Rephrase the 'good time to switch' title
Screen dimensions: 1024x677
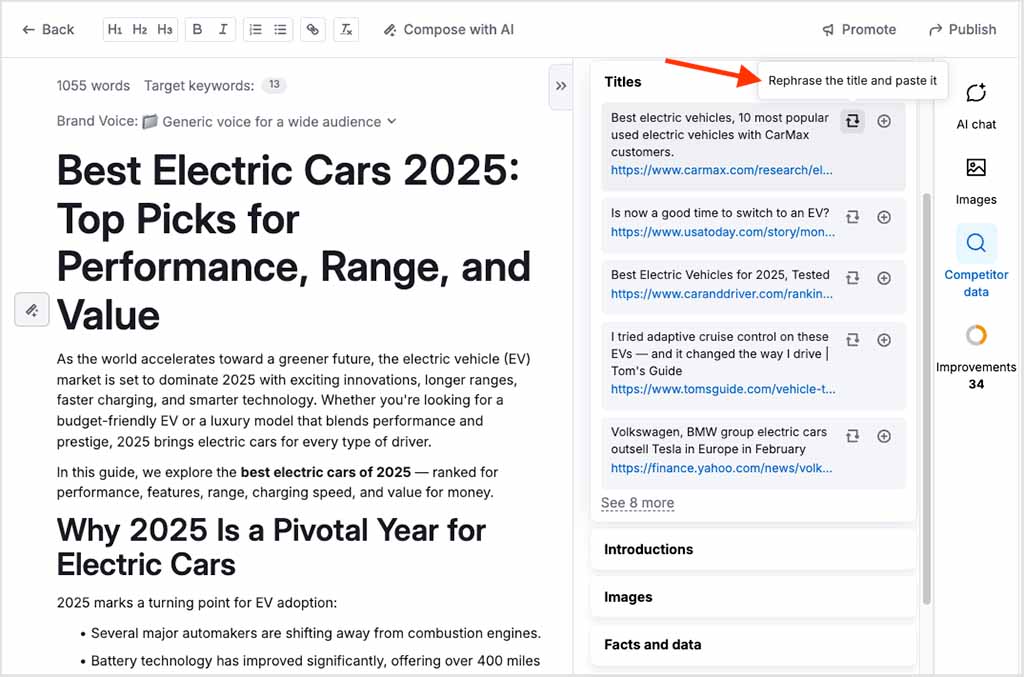click(852, 217)
